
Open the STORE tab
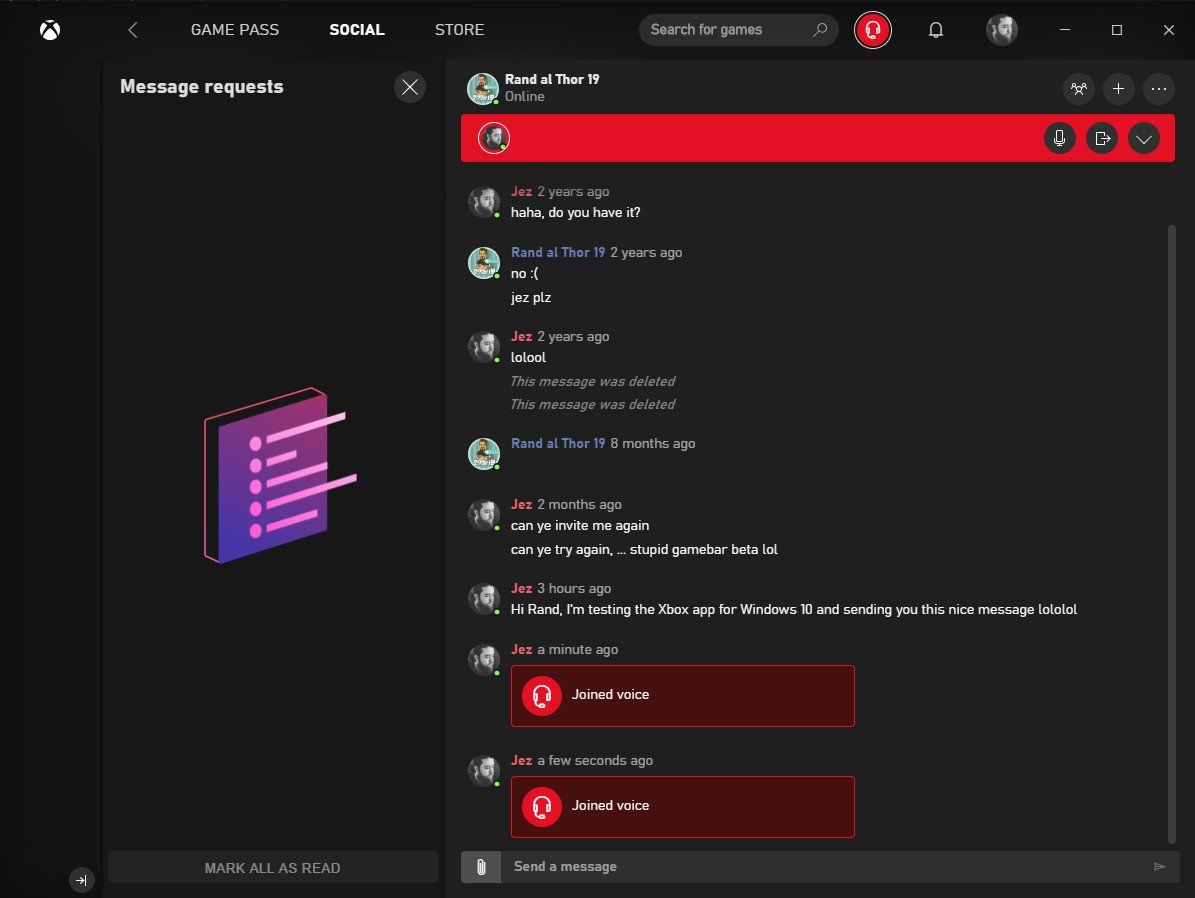[459, 30]
